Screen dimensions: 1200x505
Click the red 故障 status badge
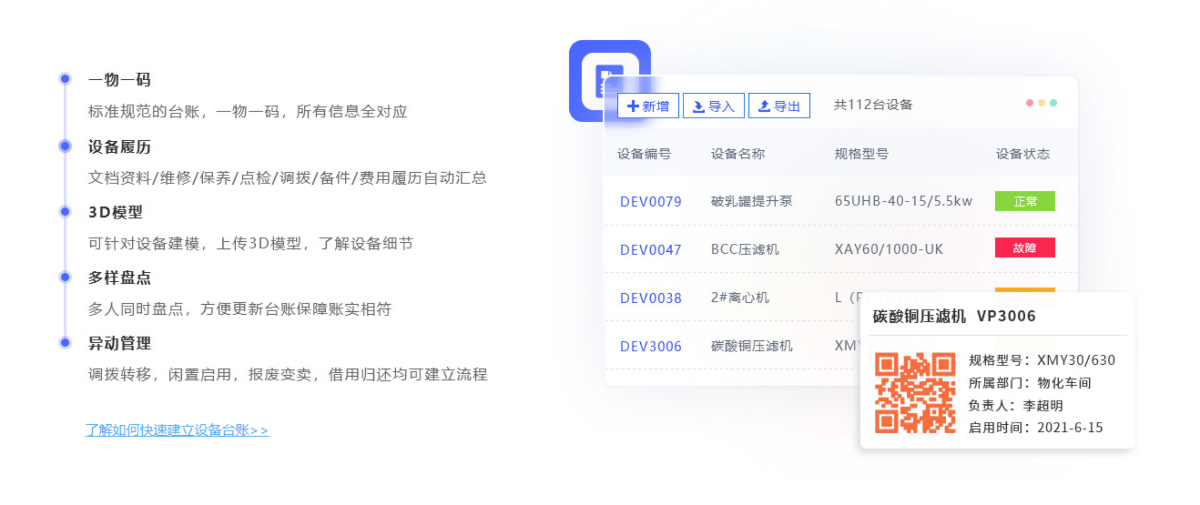click(x=1024, y=248)
